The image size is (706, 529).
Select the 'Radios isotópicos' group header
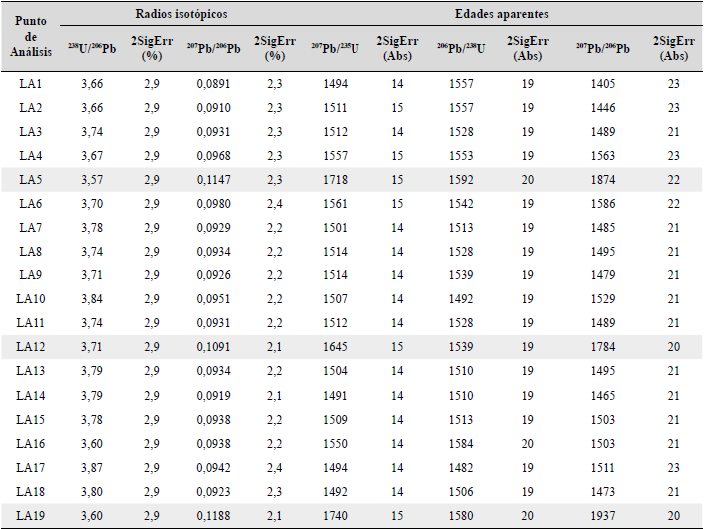(186, 15)
